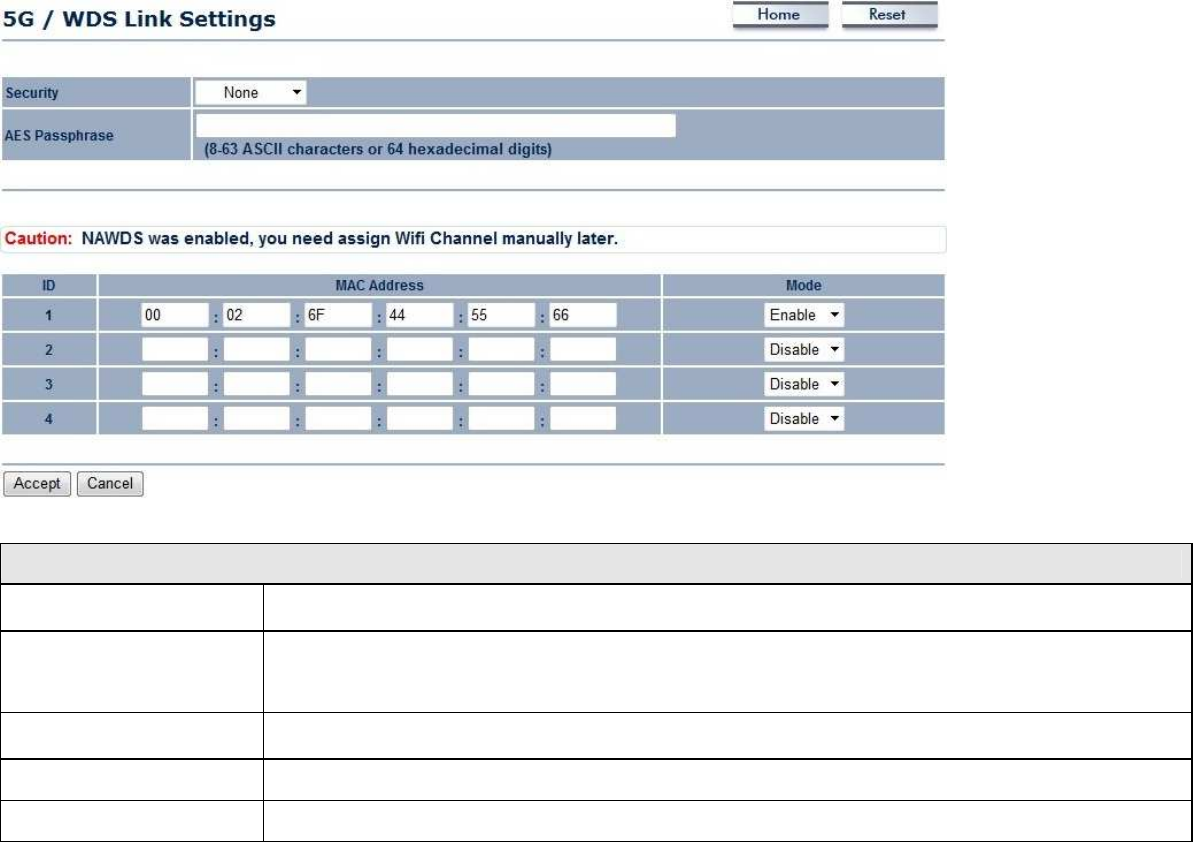Click the first MAC field in row 2

174,350
